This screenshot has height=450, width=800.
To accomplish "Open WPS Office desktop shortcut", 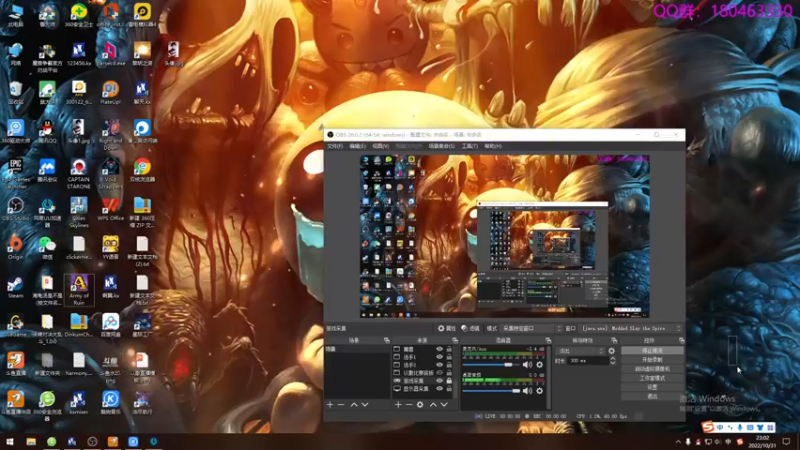I will click(x=110, y=210).
